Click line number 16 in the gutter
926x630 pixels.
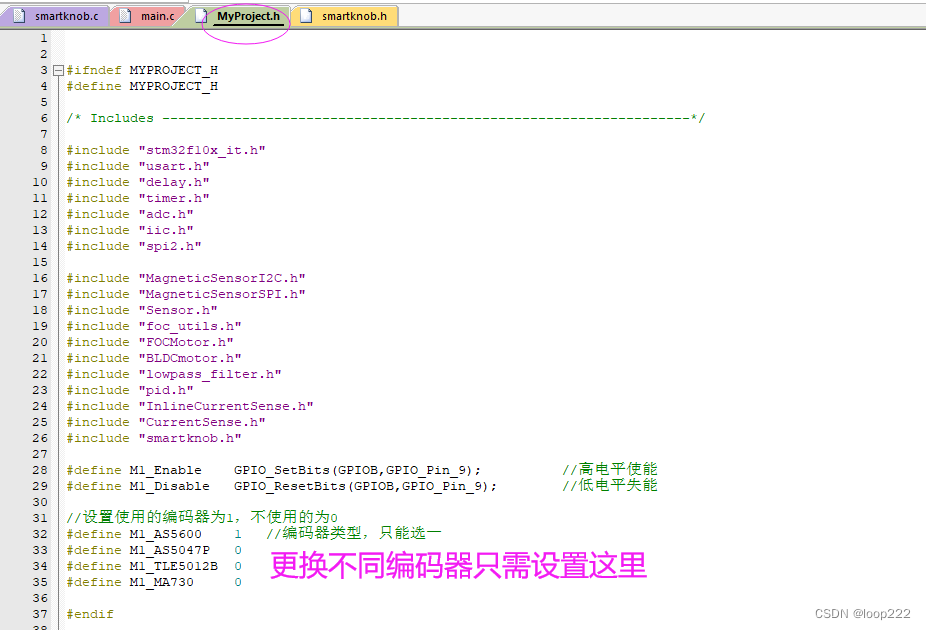click(x=40, y=278)
